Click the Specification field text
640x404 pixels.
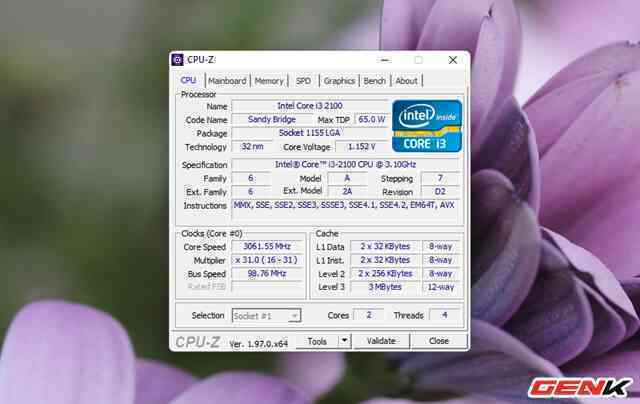(x=345, y=164)
